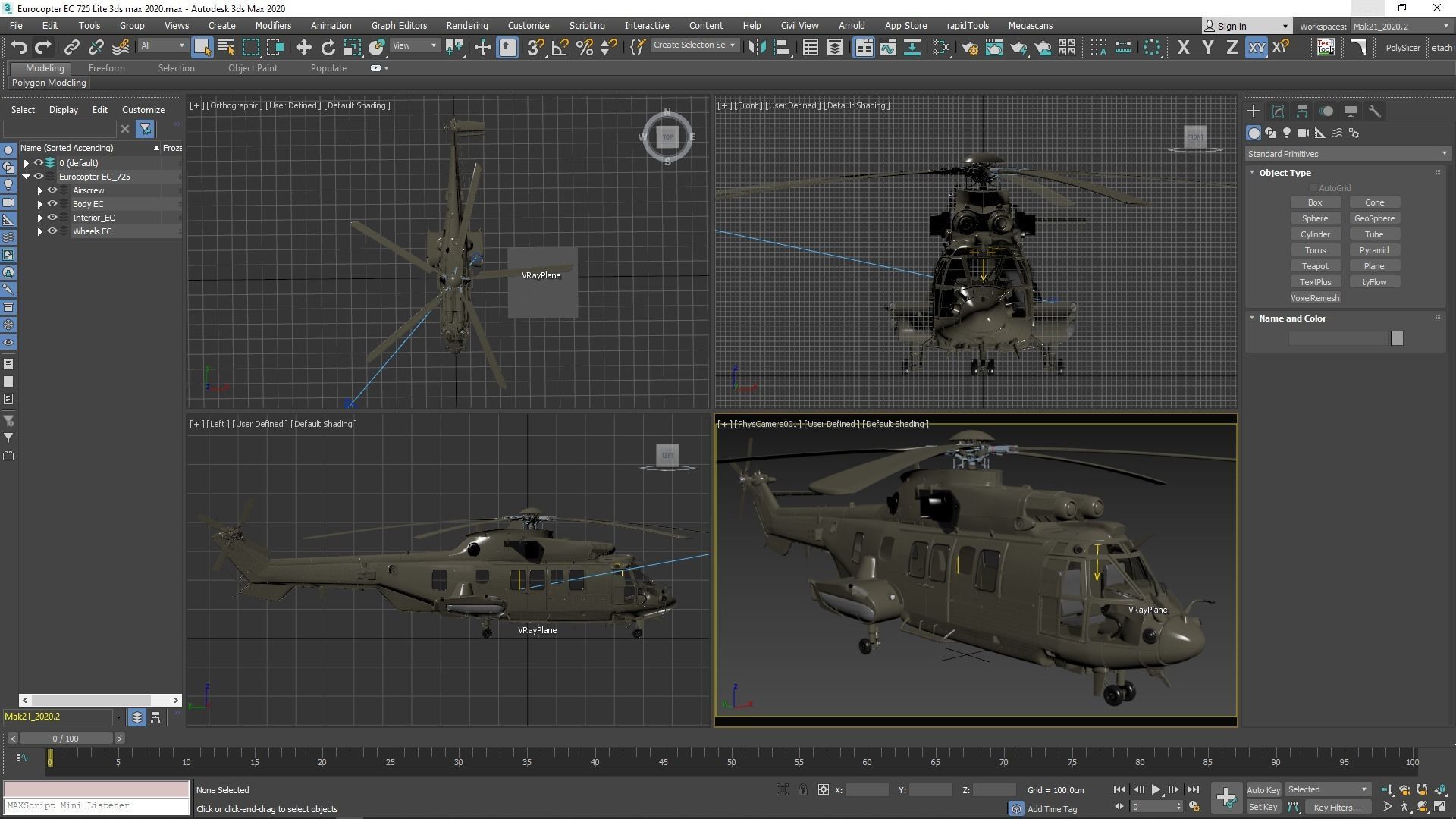Open the Megascans menu
This screenshot has height=819, width=1456.
point(1030,25)
